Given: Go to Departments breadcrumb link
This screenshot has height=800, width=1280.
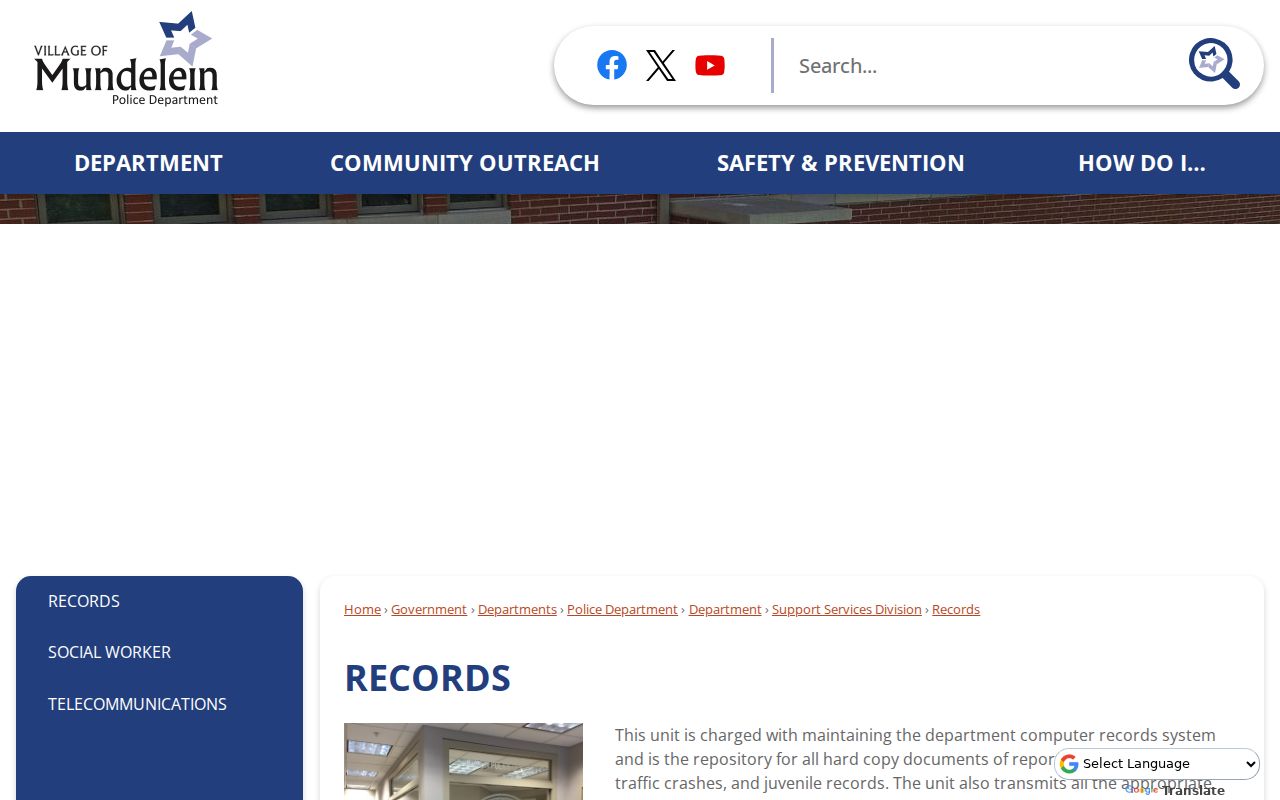Looking at the screenshot, I should tap(517, 609).
